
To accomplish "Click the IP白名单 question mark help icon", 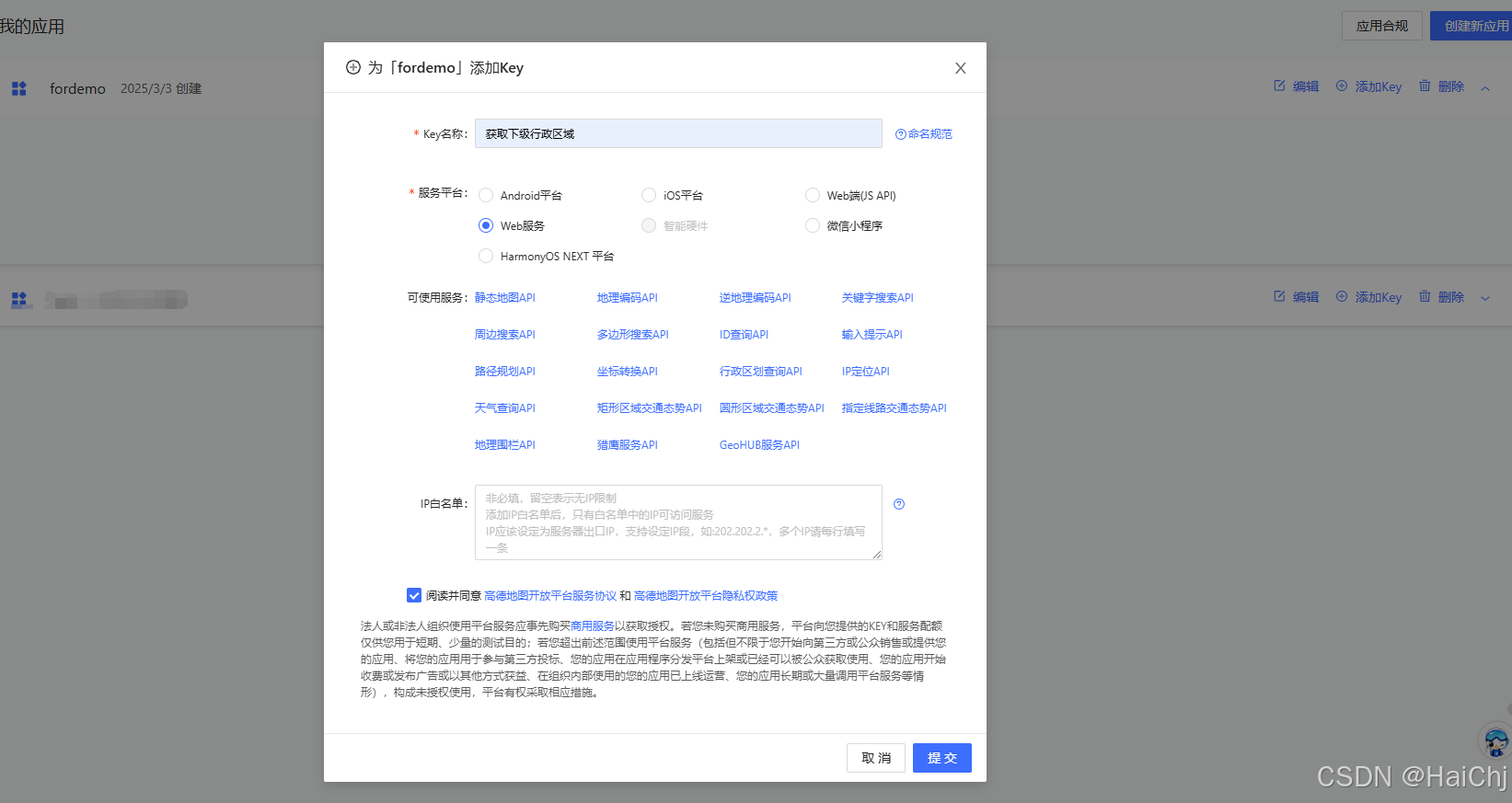I will (899, 504).
